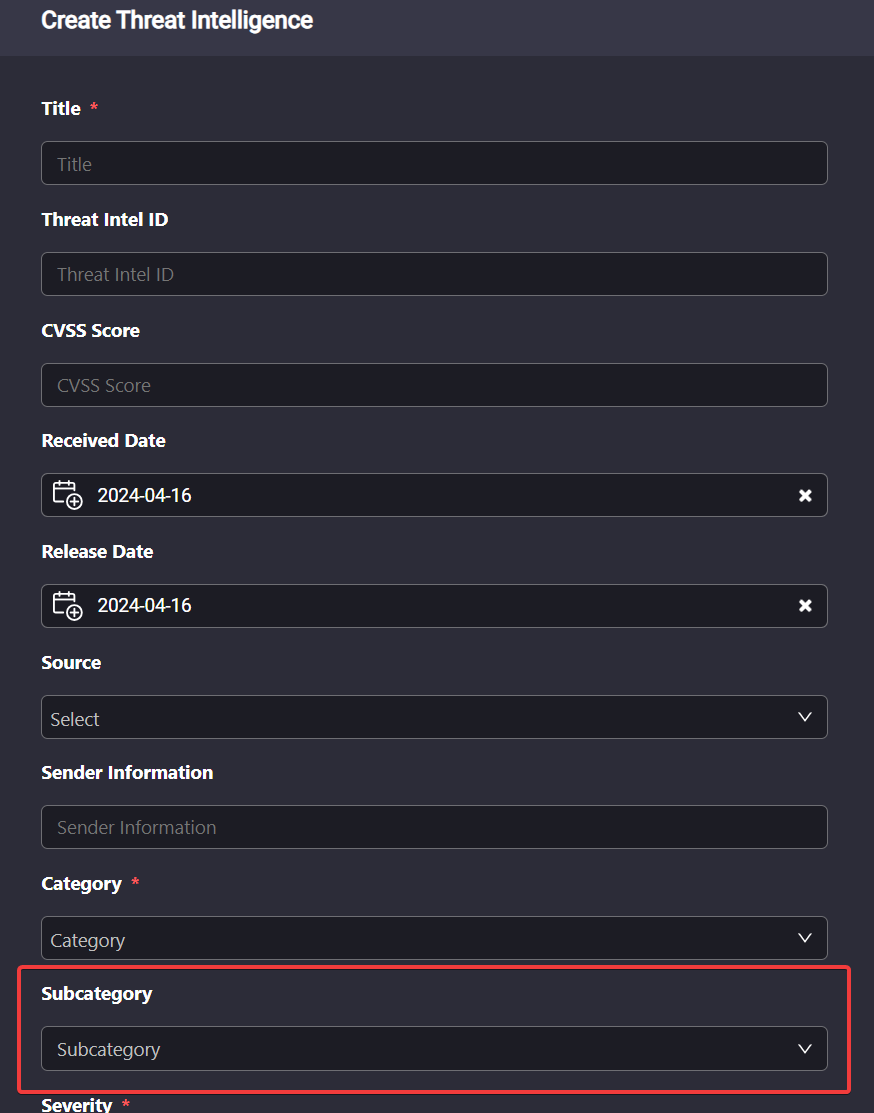Open the Received Date calendar picker icon
Screen dimensions: 874x1113
(x=67, y=495)
